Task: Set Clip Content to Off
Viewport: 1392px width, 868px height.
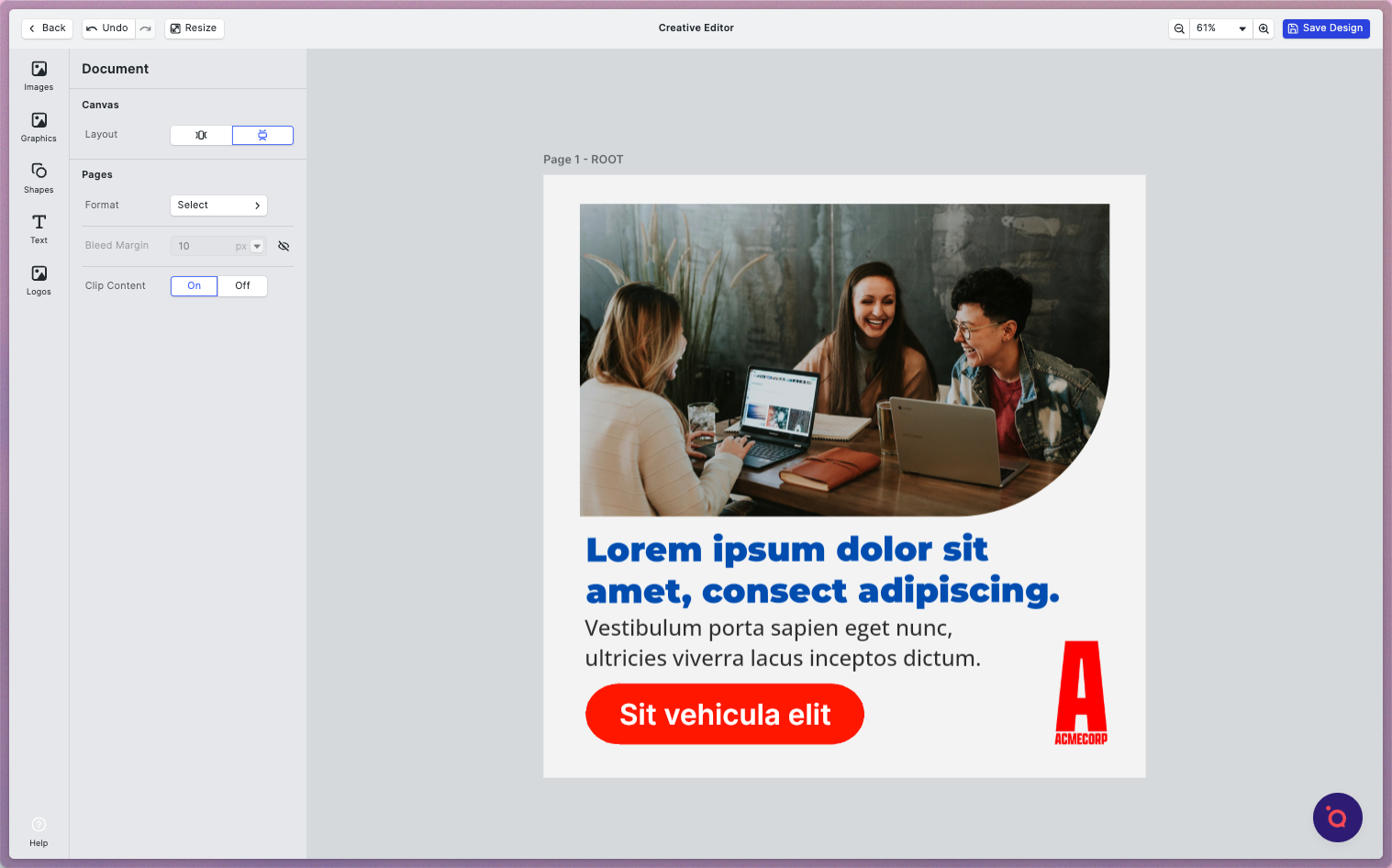Action: click(242, 286)
